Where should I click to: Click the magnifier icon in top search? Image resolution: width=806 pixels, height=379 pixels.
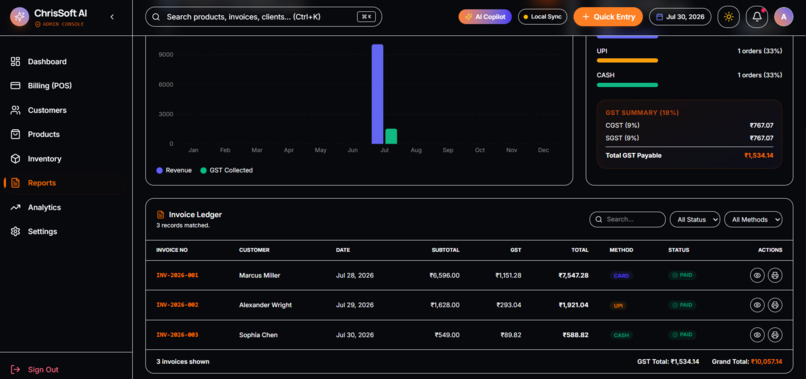156,17
